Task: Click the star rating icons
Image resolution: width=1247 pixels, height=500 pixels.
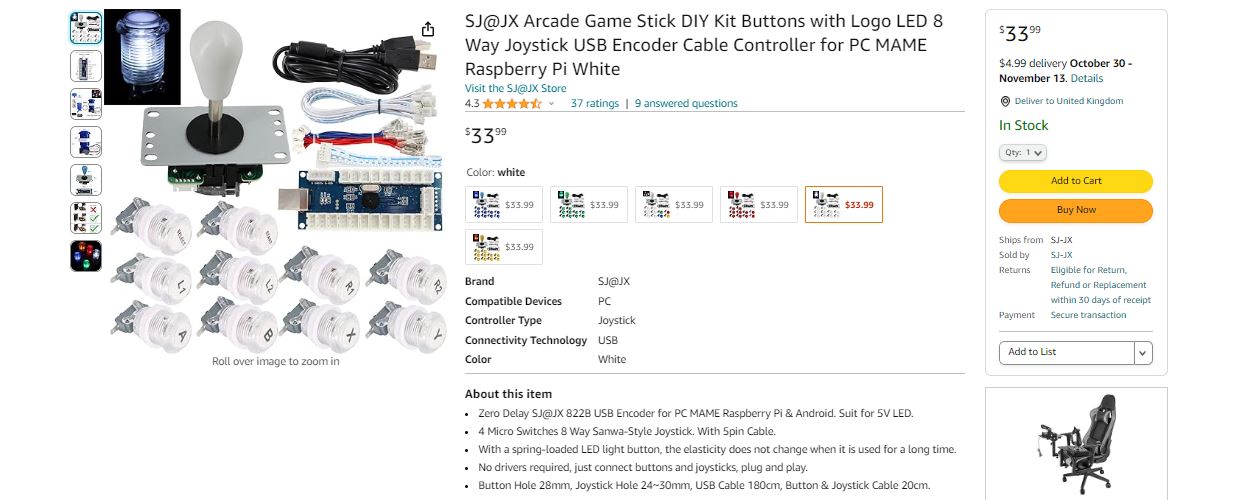Action: coord(512,103)
